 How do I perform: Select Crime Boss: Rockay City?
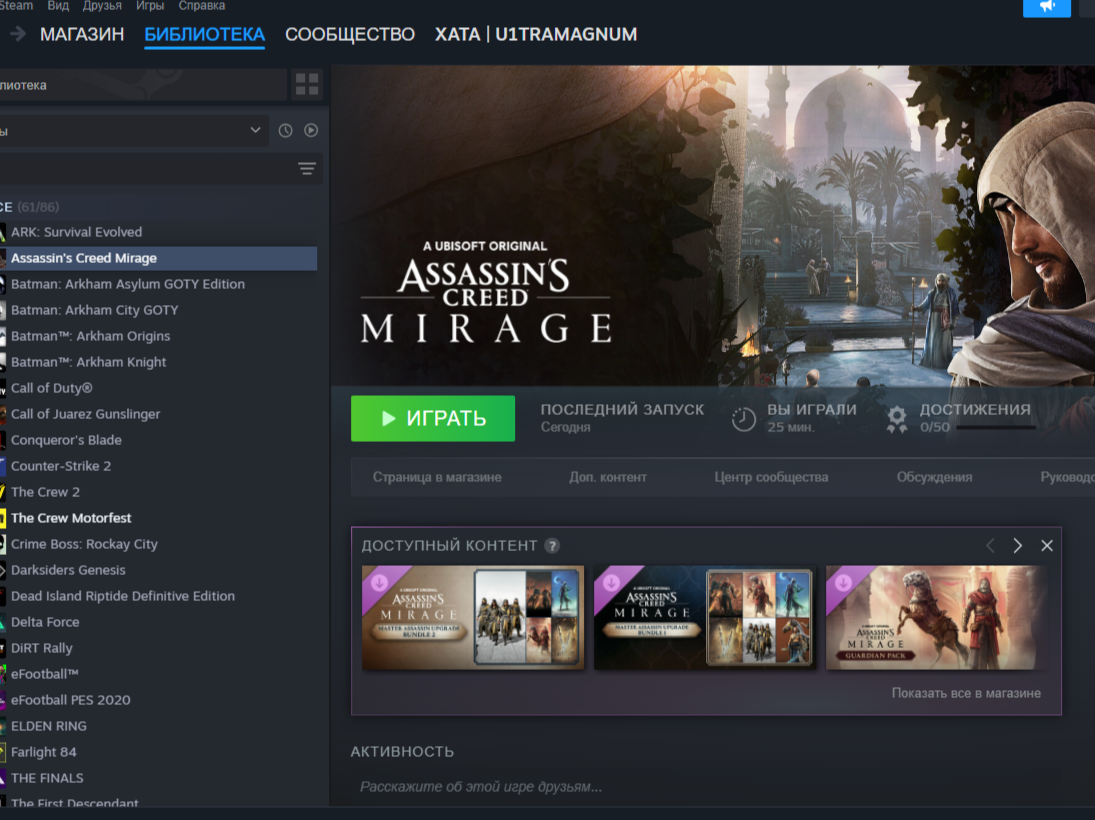pos(159,543)
